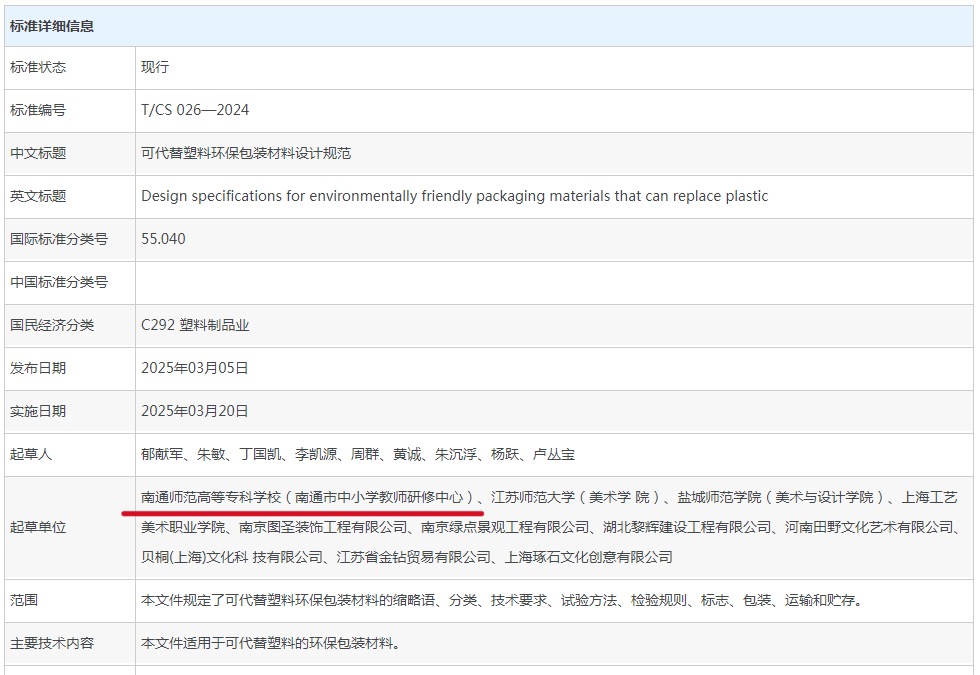The height and width of the screenshot is (675, 980).
Task: Click the Chinese title 可代替塑料环保包装材料设计规范
Action: pyautogui.click(x=246, y=153)
